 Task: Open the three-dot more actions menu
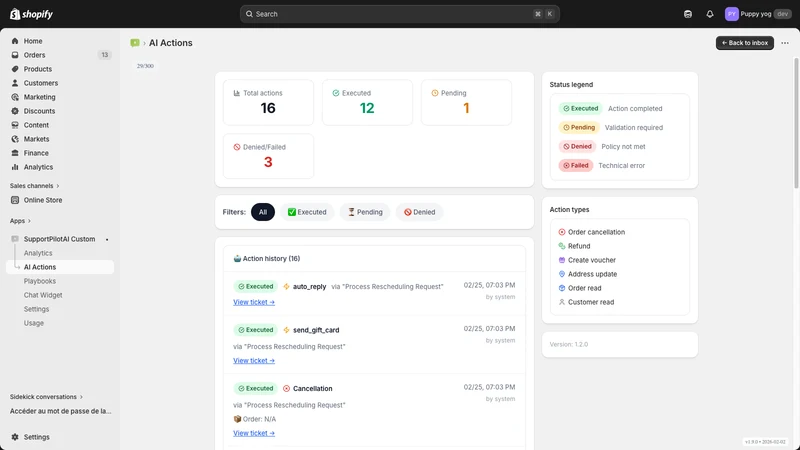tap(785, 43)
